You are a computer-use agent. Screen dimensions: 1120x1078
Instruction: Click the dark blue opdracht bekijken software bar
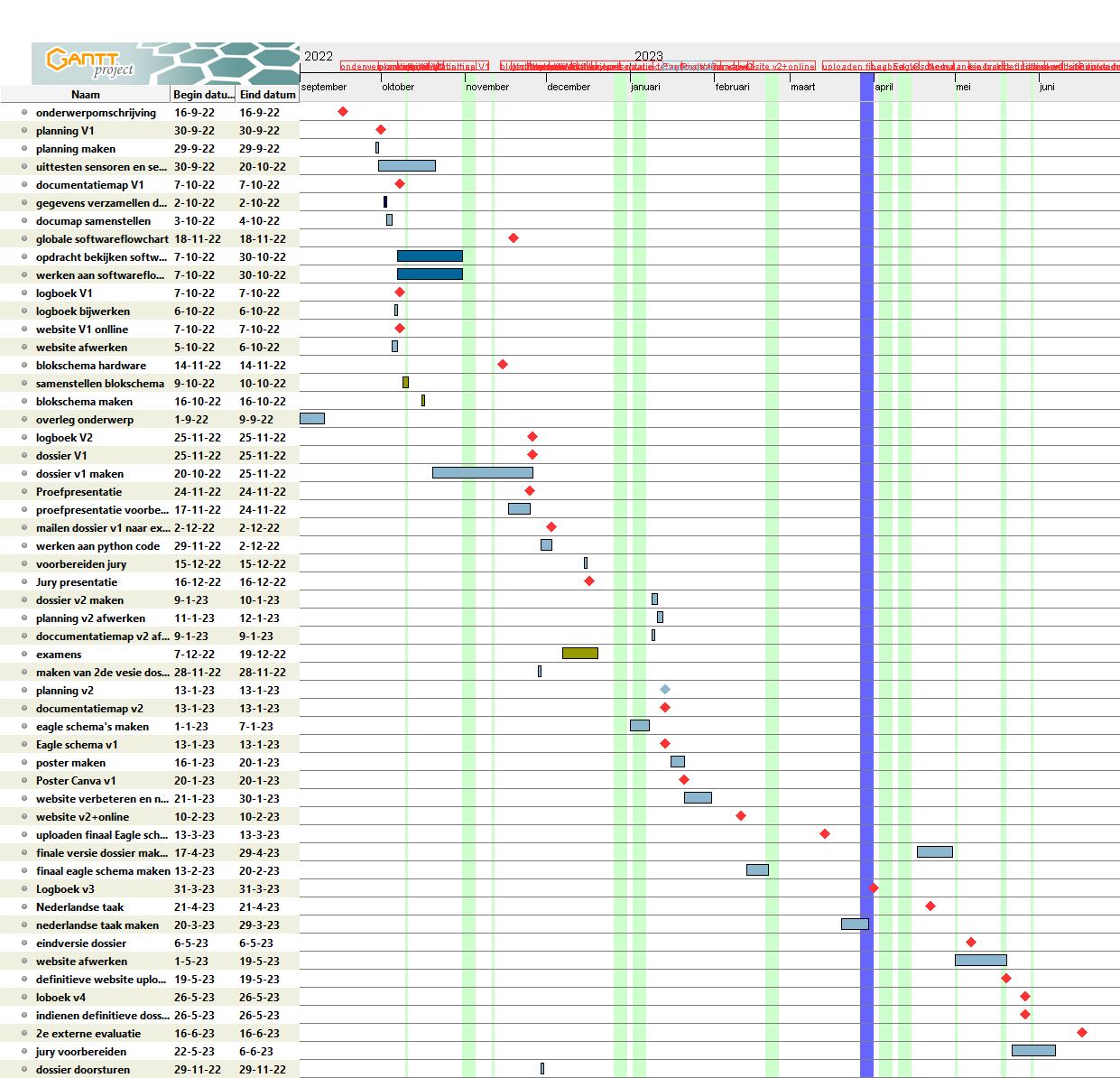tap(430, 256)
